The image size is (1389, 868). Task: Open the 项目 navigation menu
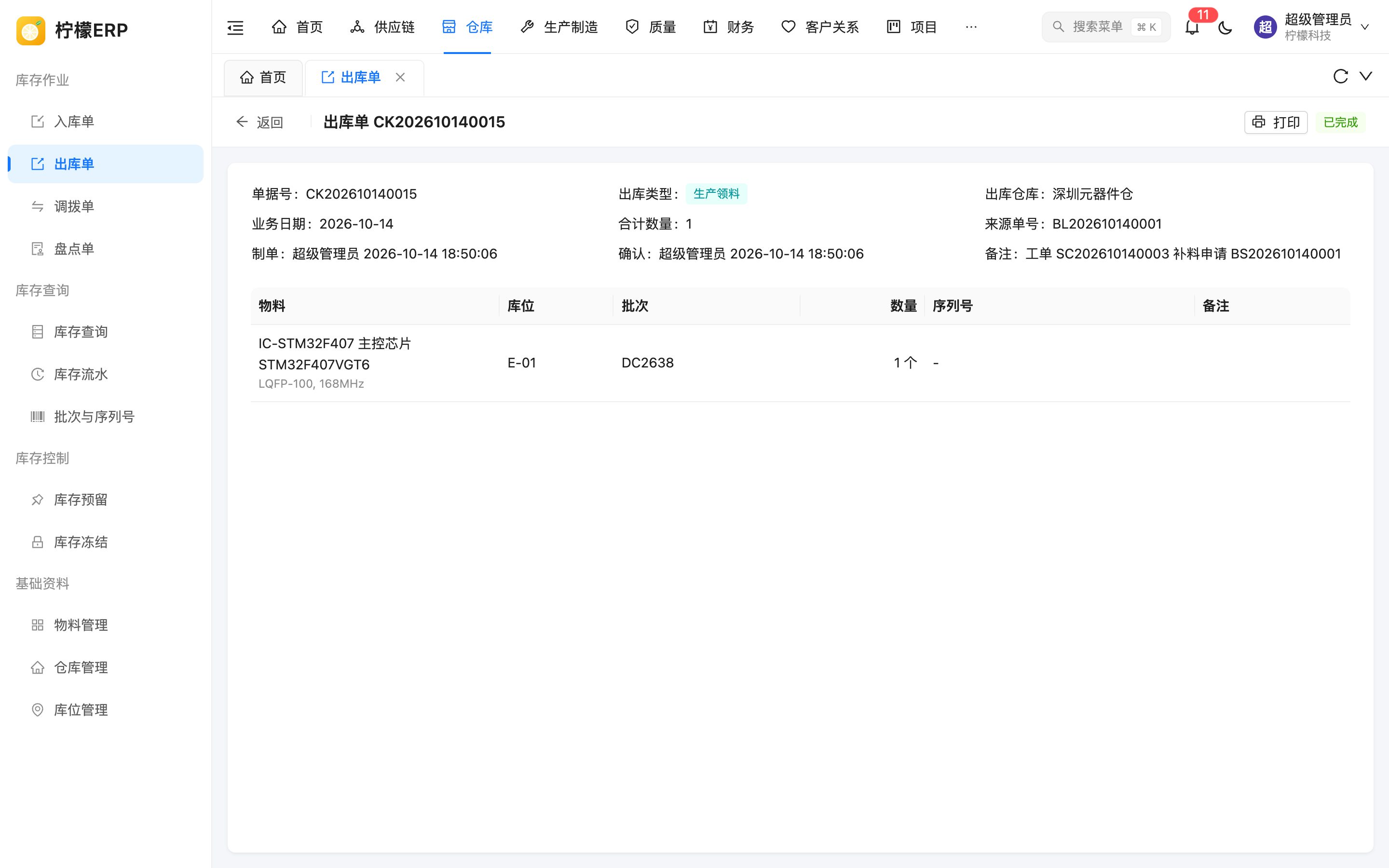(x=912, y=27)
